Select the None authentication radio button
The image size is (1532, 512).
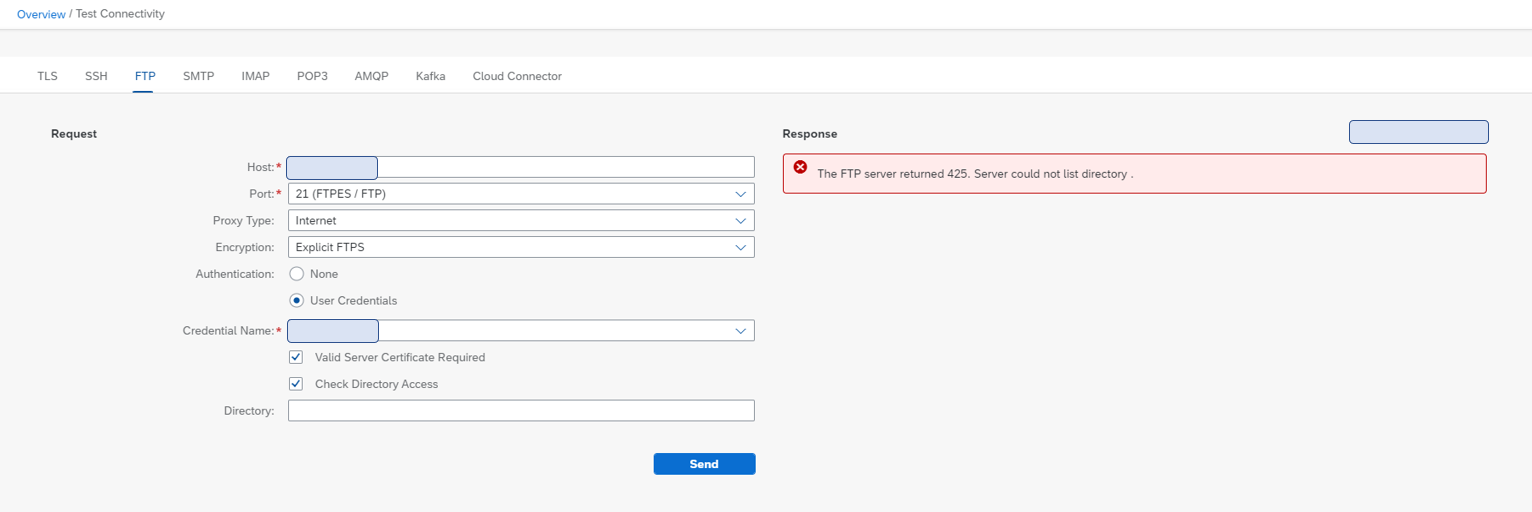(296, 274)
